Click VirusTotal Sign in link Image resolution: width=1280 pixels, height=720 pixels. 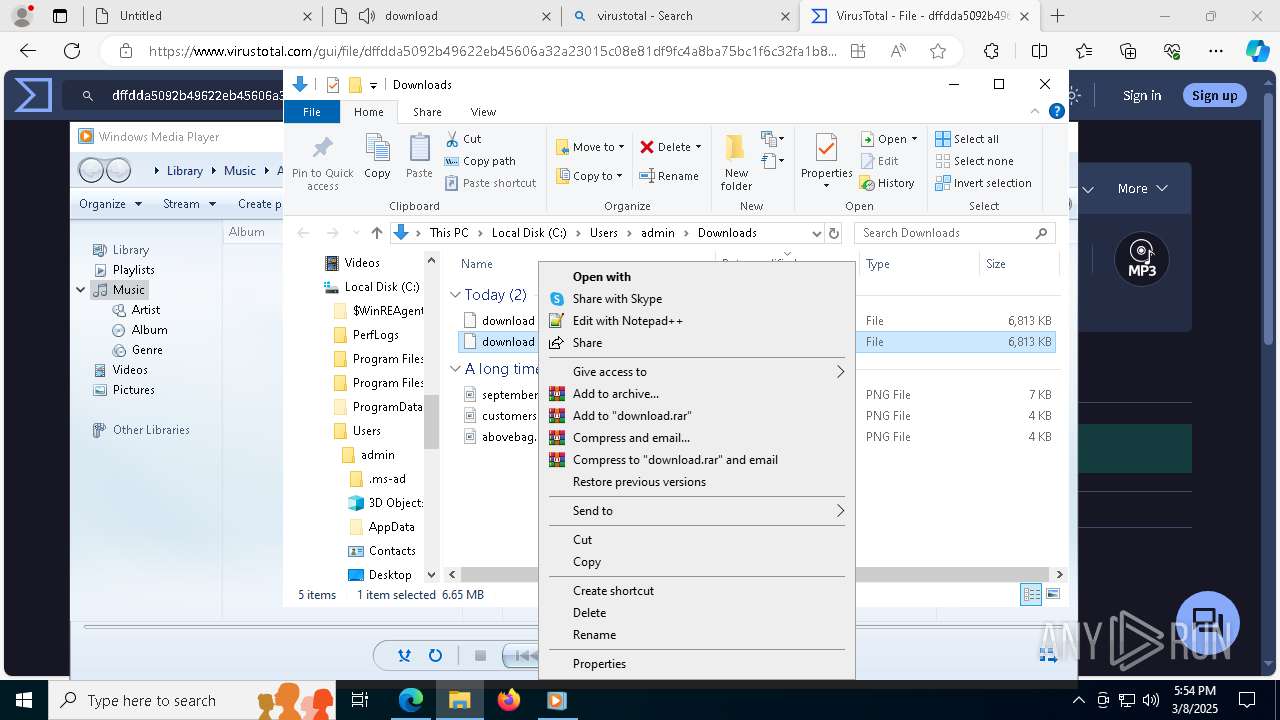pos(1142,95)
